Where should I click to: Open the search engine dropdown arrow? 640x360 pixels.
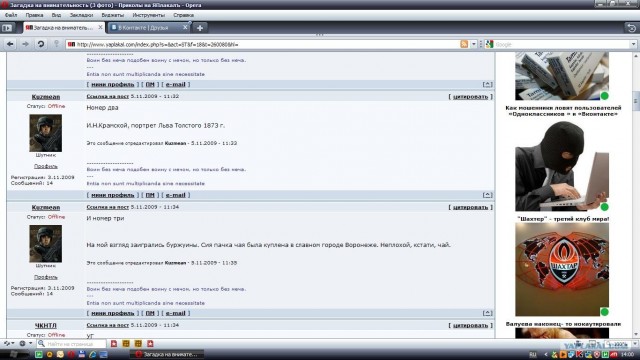click(633, 44)
